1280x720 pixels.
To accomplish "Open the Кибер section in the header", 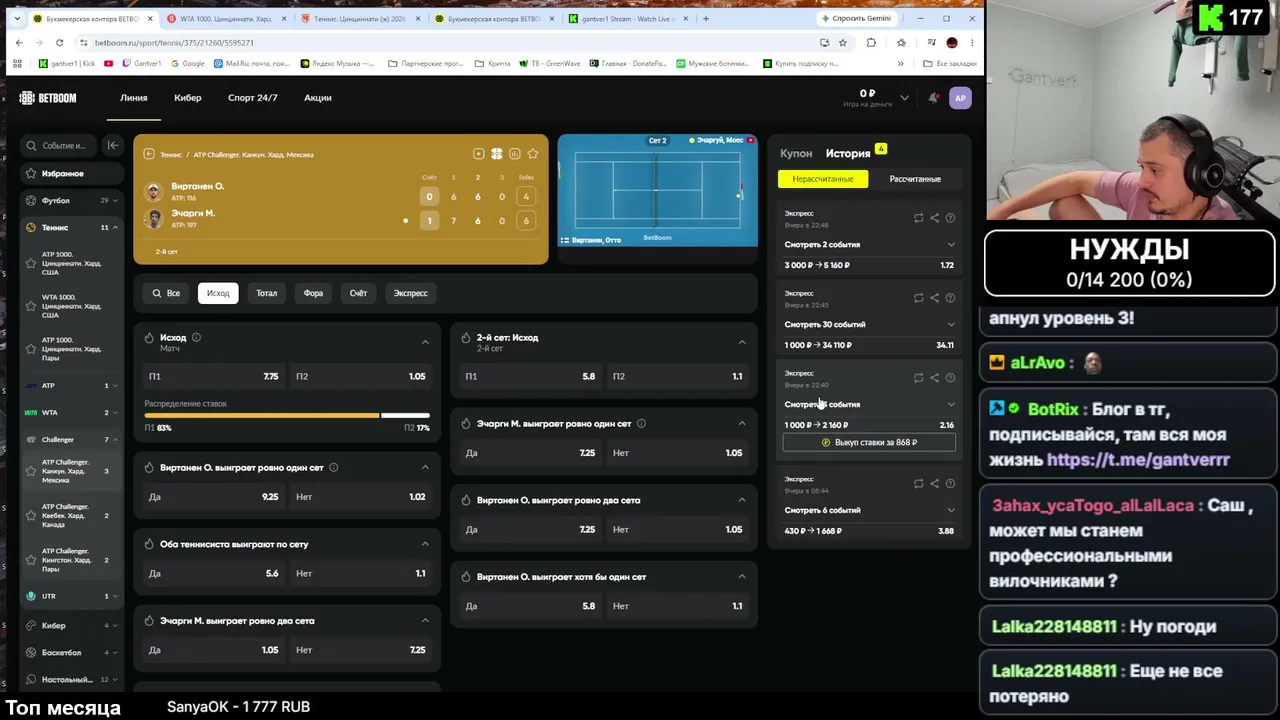I will [x=187, y=98].
